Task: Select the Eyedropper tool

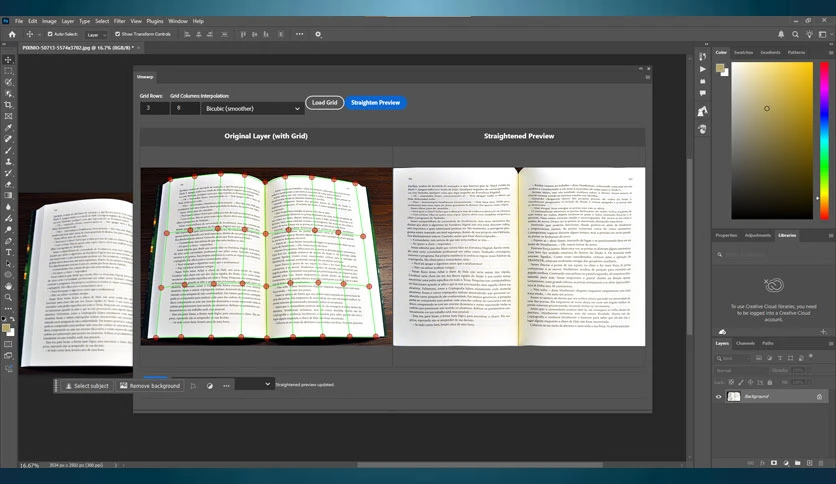Action: 8,128
